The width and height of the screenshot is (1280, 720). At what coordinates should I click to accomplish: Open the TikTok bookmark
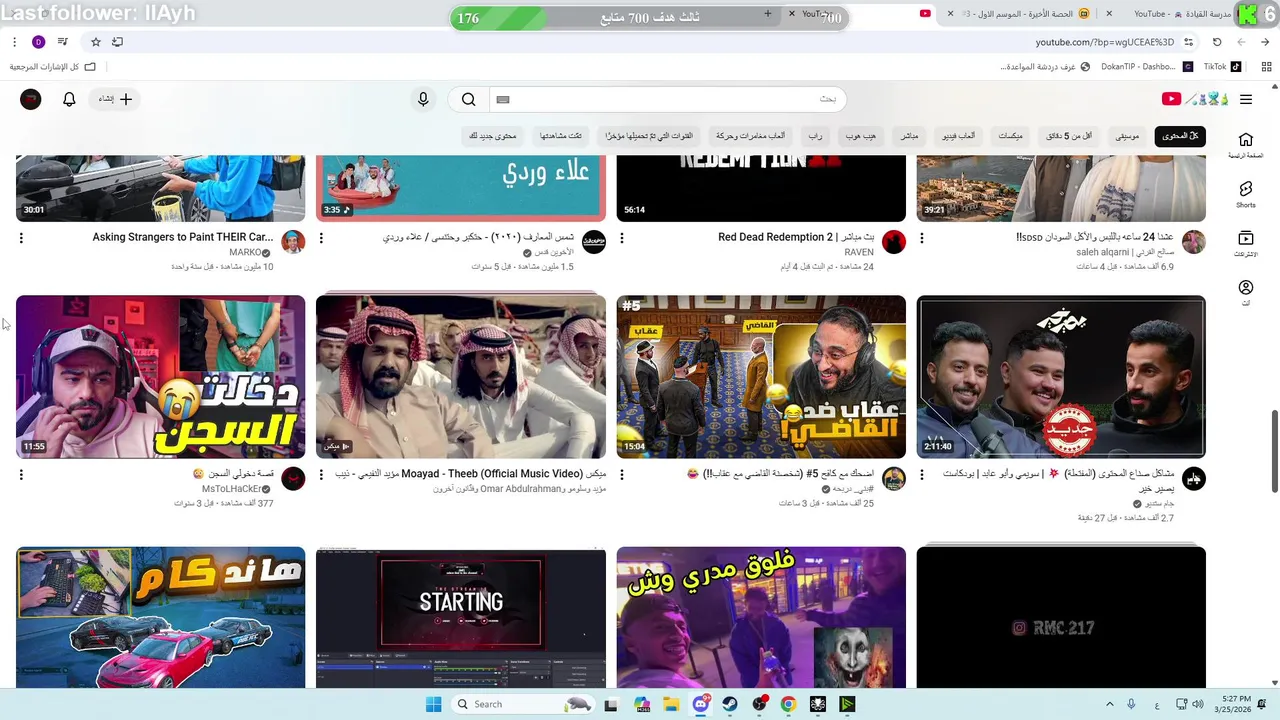click(x=1222, y=67)
